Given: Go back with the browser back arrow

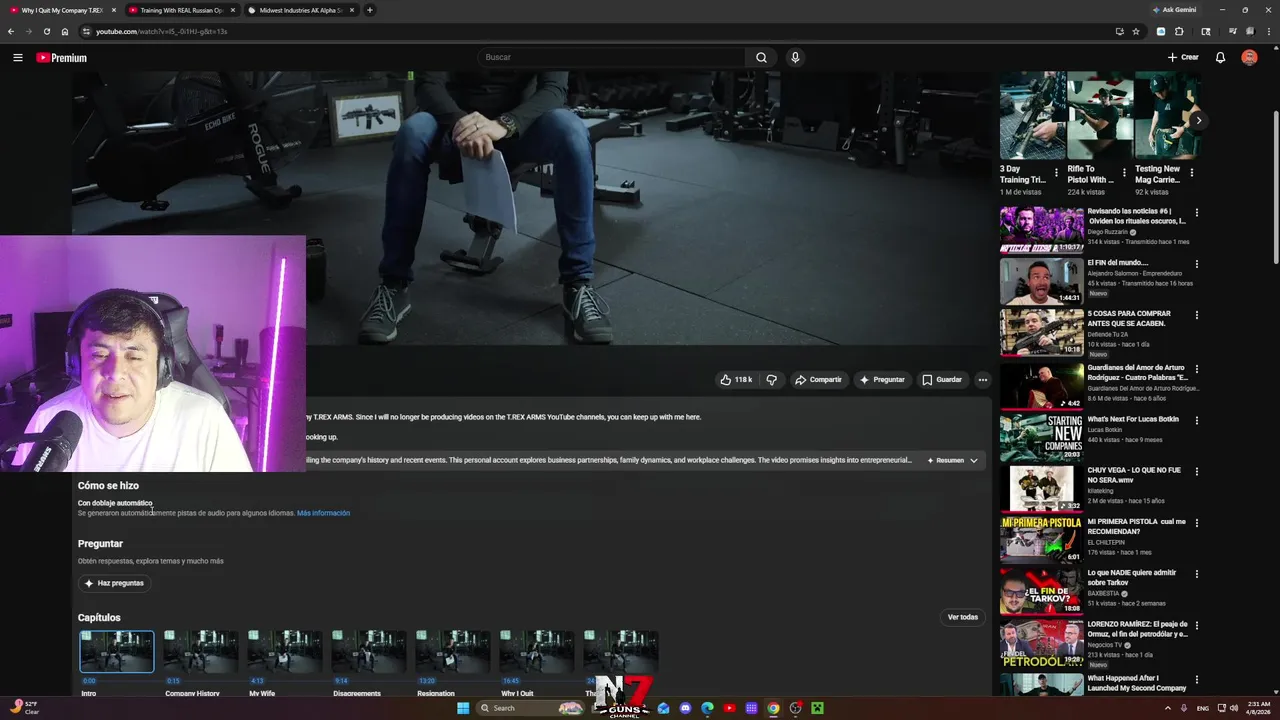Looking at the screenshot, I should 11,31.
